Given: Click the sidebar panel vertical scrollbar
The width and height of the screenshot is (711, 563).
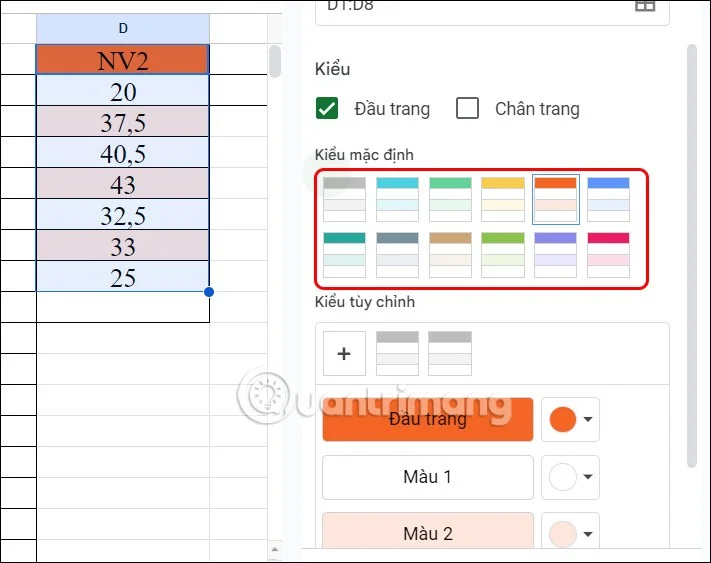Looking at the screenshot, I should pos(692,256).
